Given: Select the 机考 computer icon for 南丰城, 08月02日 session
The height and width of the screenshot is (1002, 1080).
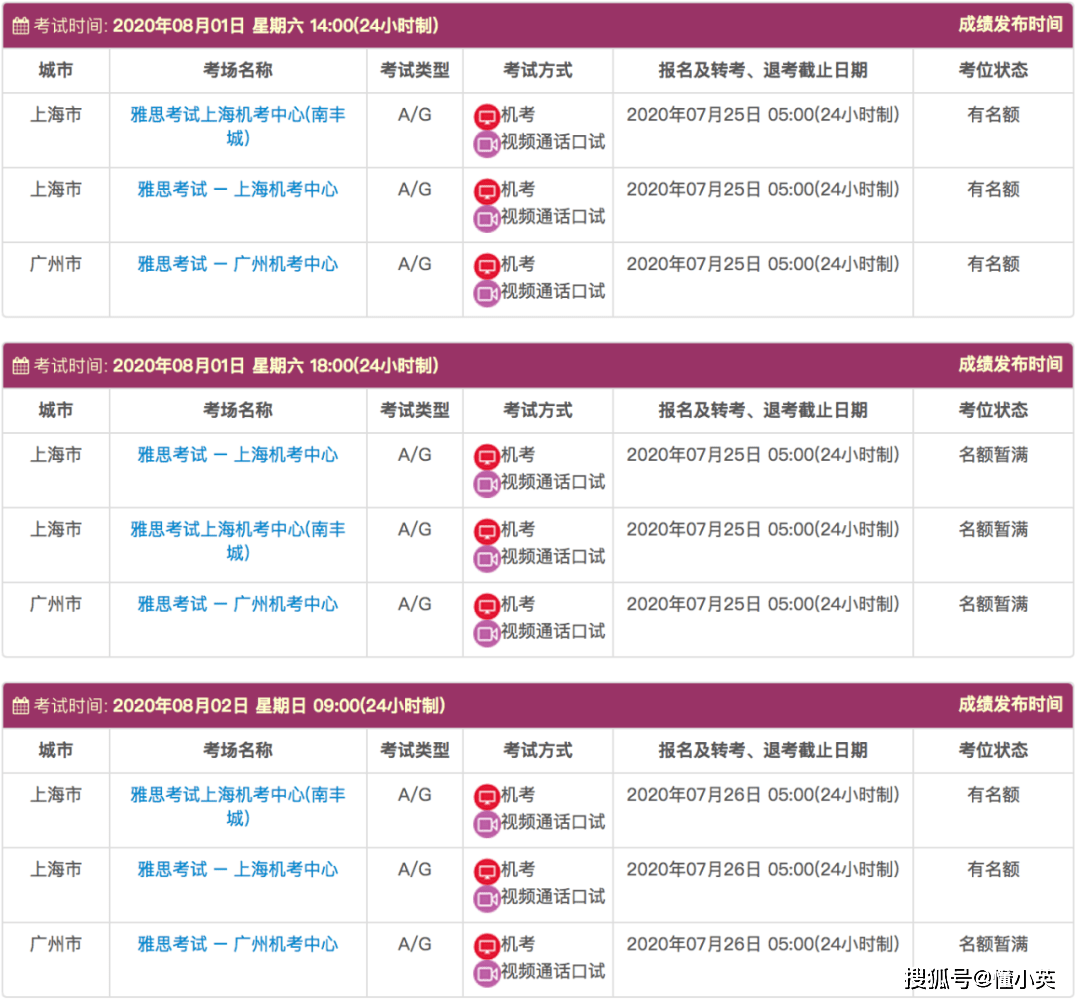Looking at the screenshot, I should pos(487,797).
